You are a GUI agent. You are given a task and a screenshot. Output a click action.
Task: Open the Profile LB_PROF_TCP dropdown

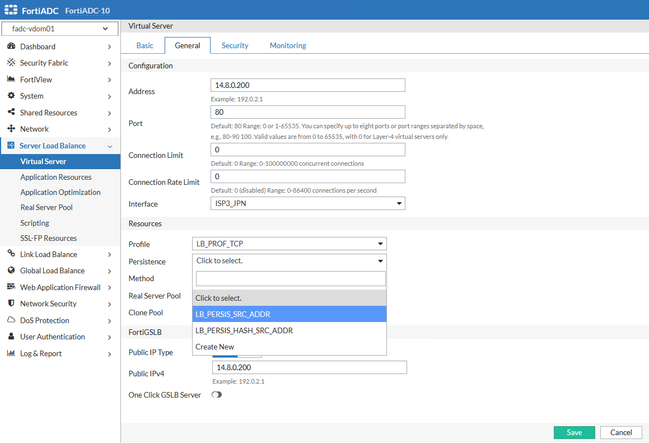click(288, 243)
